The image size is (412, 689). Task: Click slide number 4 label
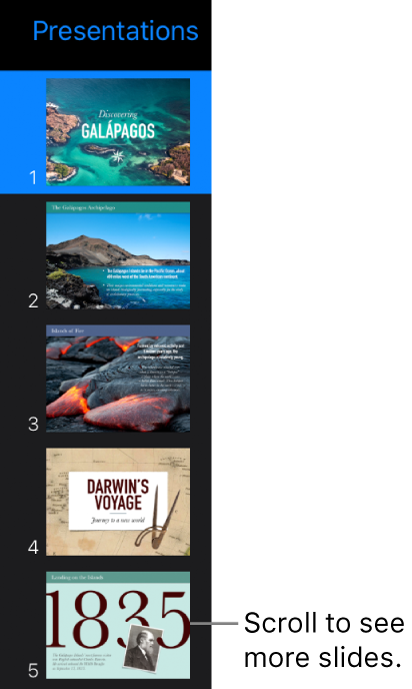[x=33, y=548]
